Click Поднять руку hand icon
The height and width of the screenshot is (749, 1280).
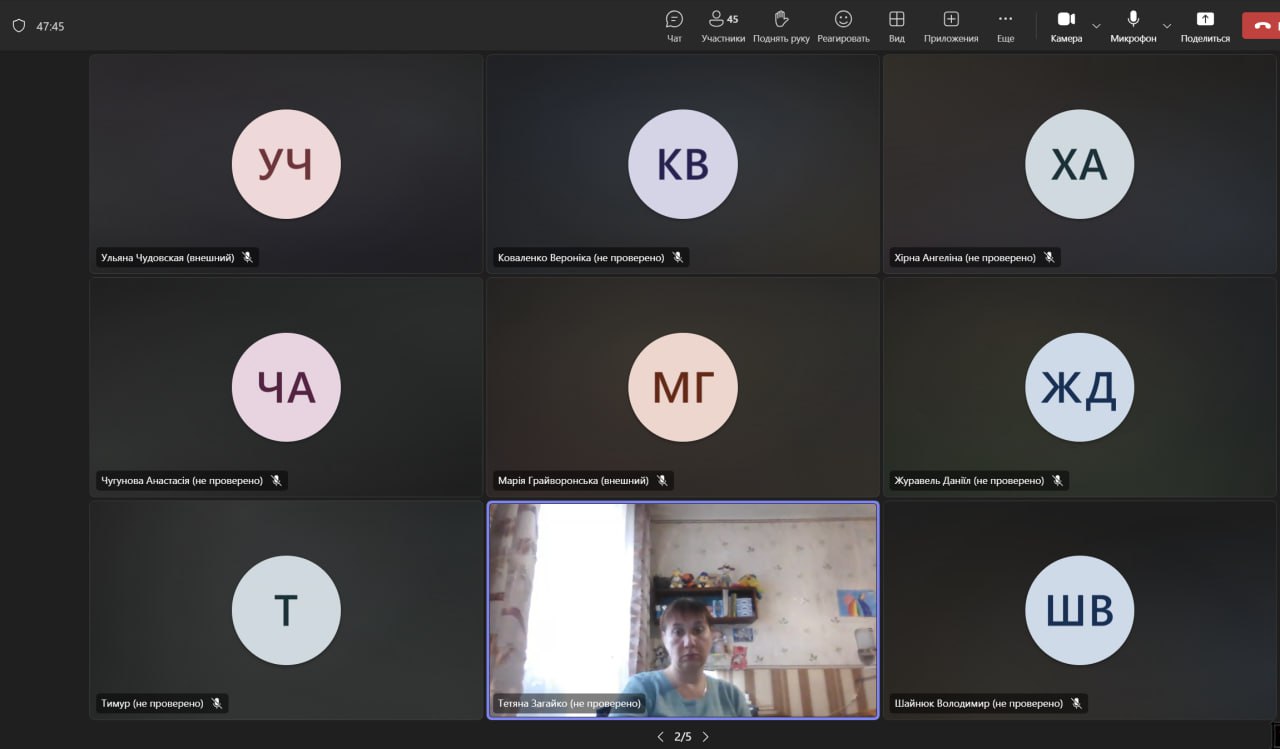[x=781, y=26]
